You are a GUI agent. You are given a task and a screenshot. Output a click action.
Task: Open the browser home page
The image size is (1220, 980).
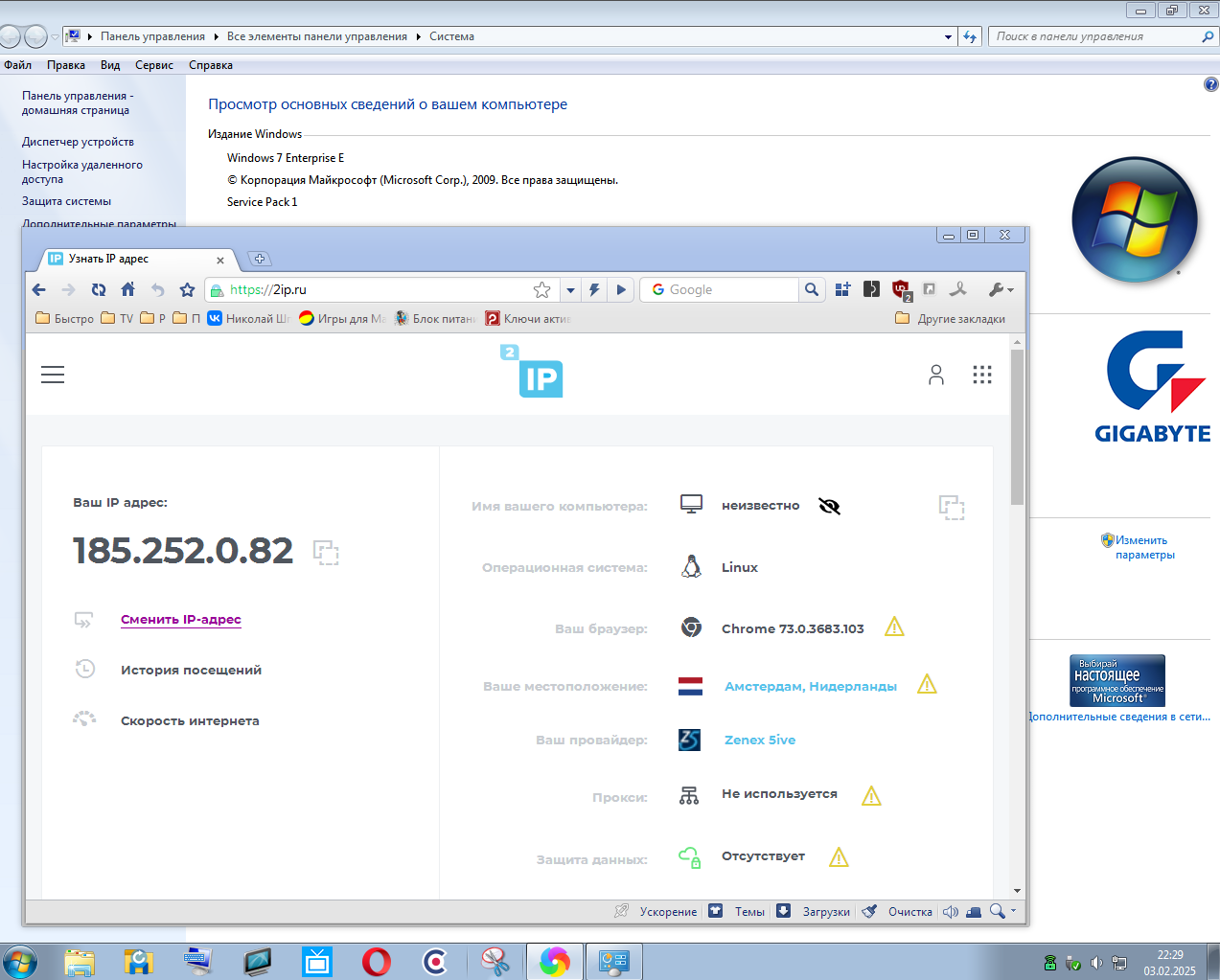click(x=127, y=289)
